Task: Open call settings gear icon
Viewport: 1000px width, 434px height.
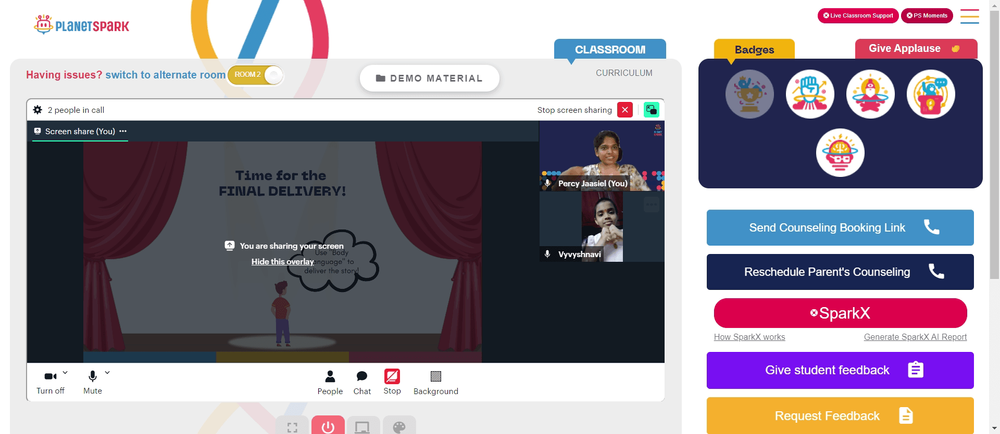Action: pyautogui.click(x=38, y=110)
